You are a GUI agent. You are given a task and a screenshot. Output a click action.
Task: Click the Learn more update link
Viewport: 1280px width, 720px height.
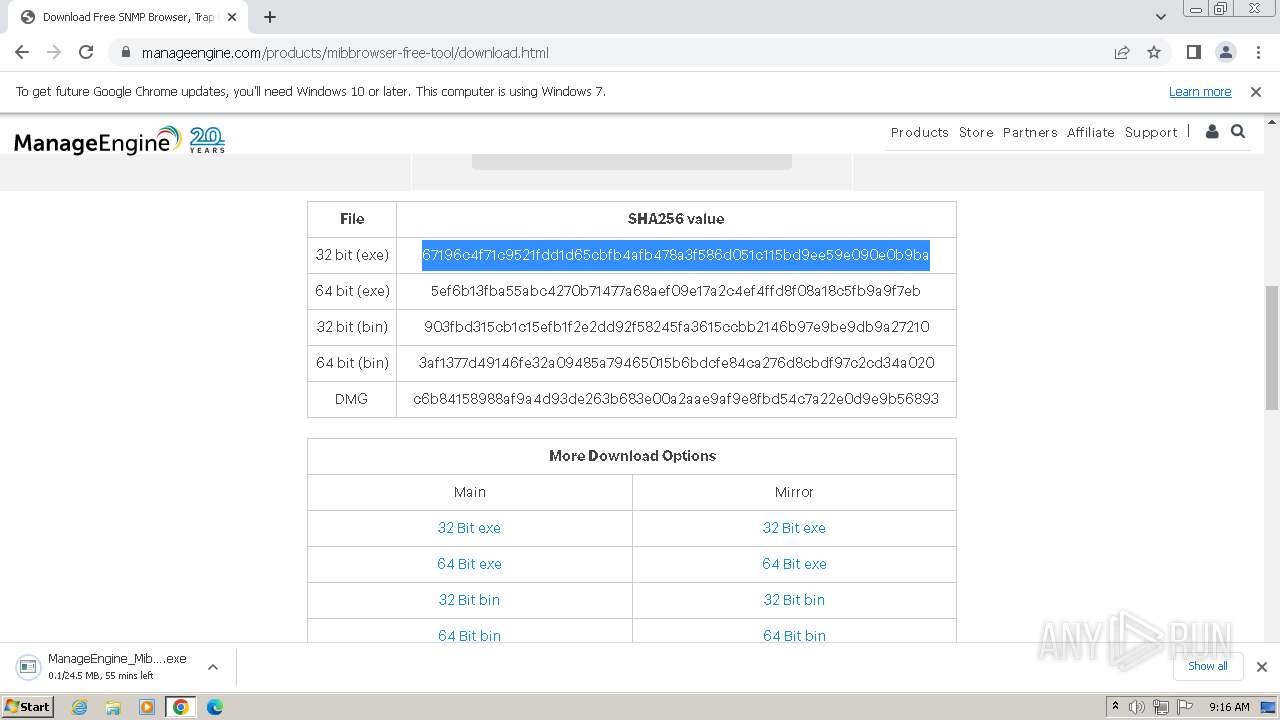[1200, 92]
